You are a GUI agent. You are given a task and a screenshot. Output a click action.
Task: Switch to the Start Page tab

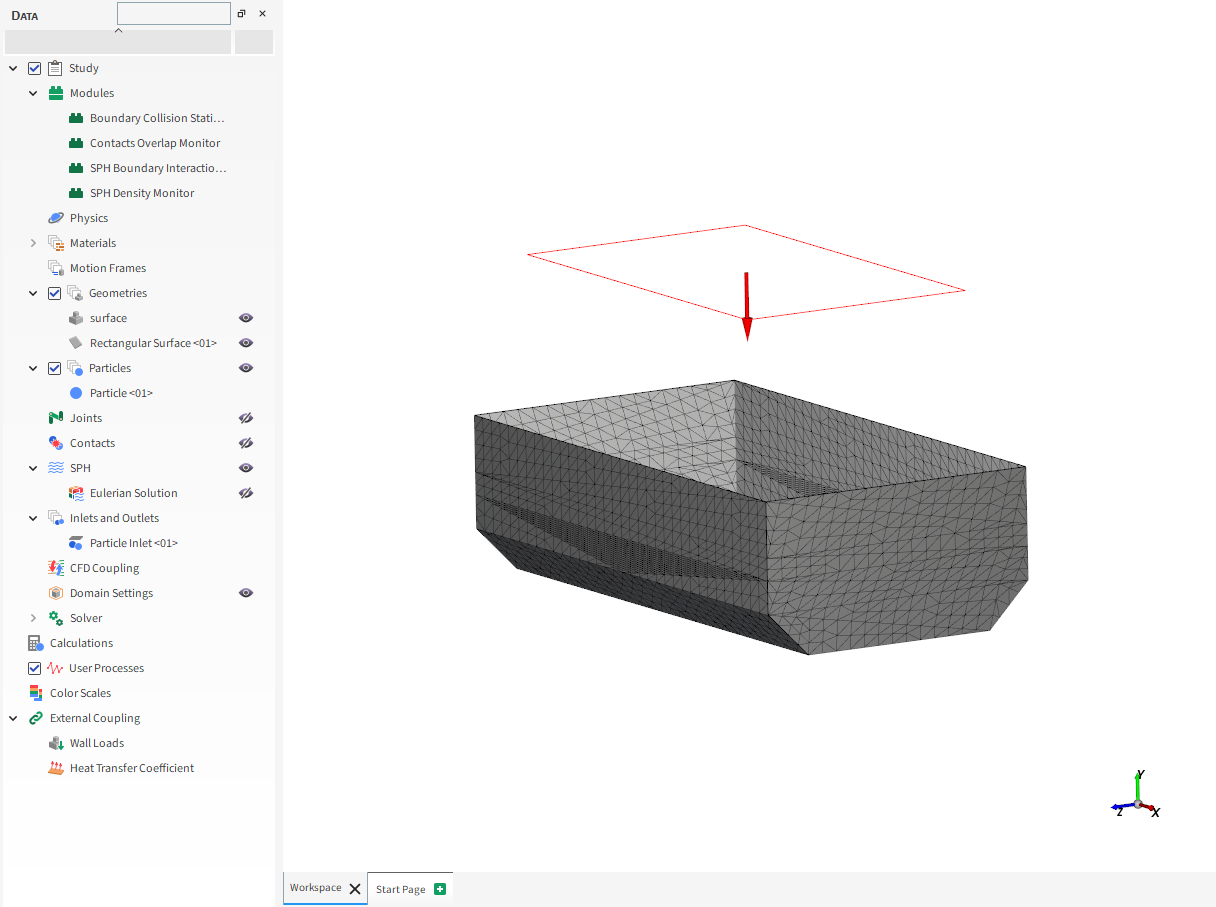[x=401, y=889]
